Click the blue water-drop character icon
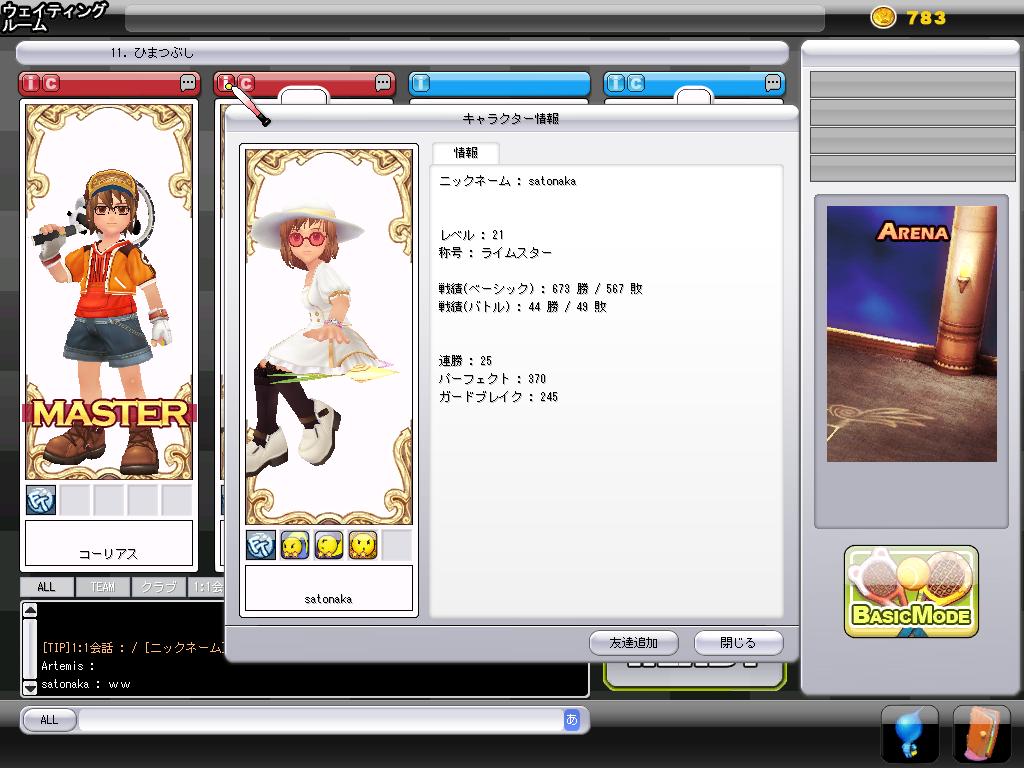 (909, 734)
